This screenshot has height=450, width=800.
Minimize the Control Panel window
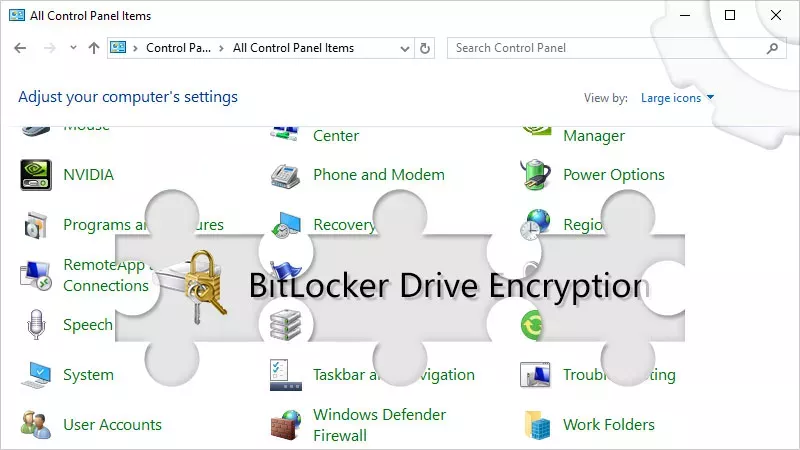pos(685,15)
